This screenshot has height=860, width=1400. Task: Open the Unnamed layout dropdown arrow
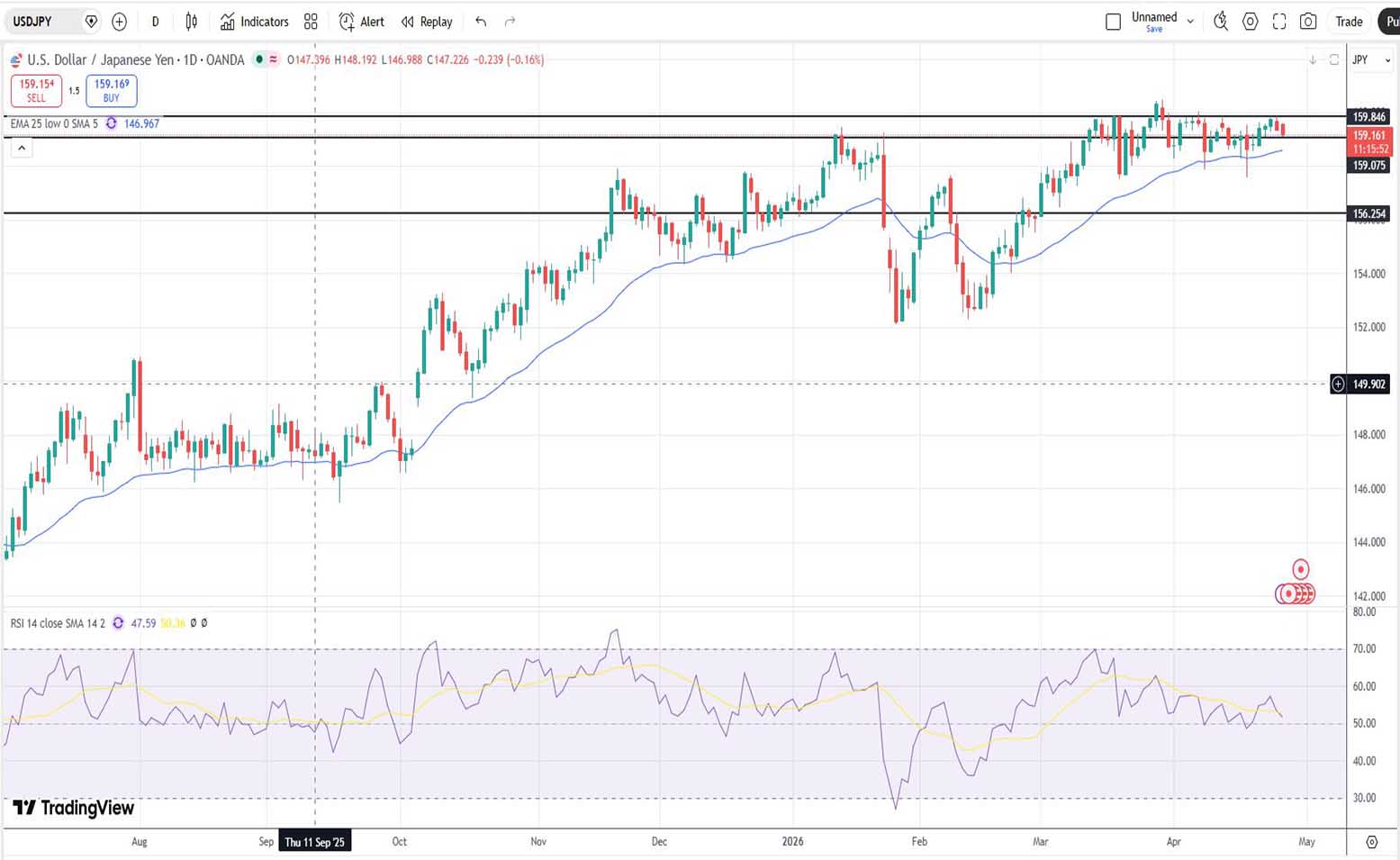(x=1190, y=22)
